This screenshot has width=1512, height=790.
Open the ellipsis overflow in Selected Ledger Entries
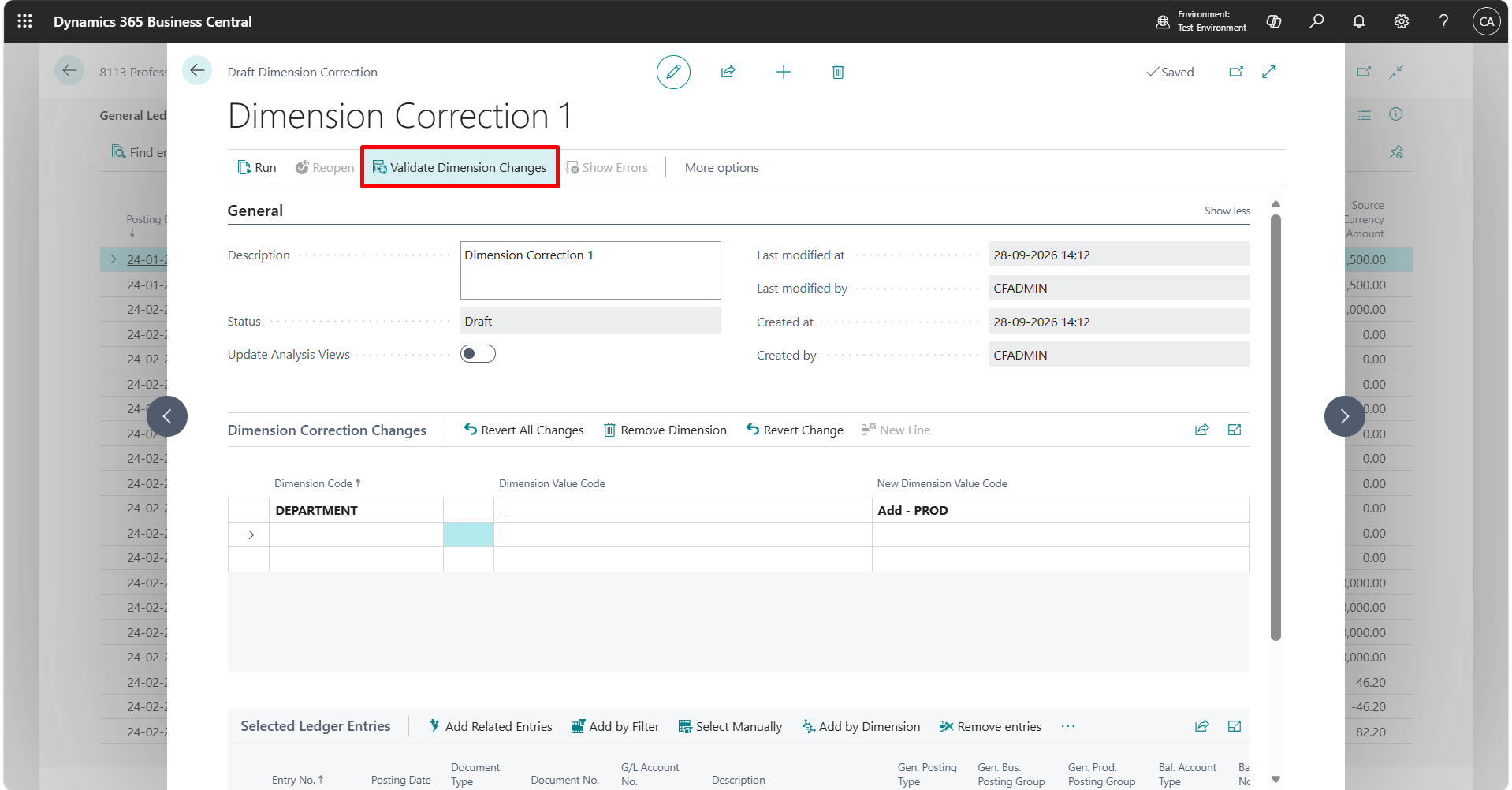click(1068, 726)
